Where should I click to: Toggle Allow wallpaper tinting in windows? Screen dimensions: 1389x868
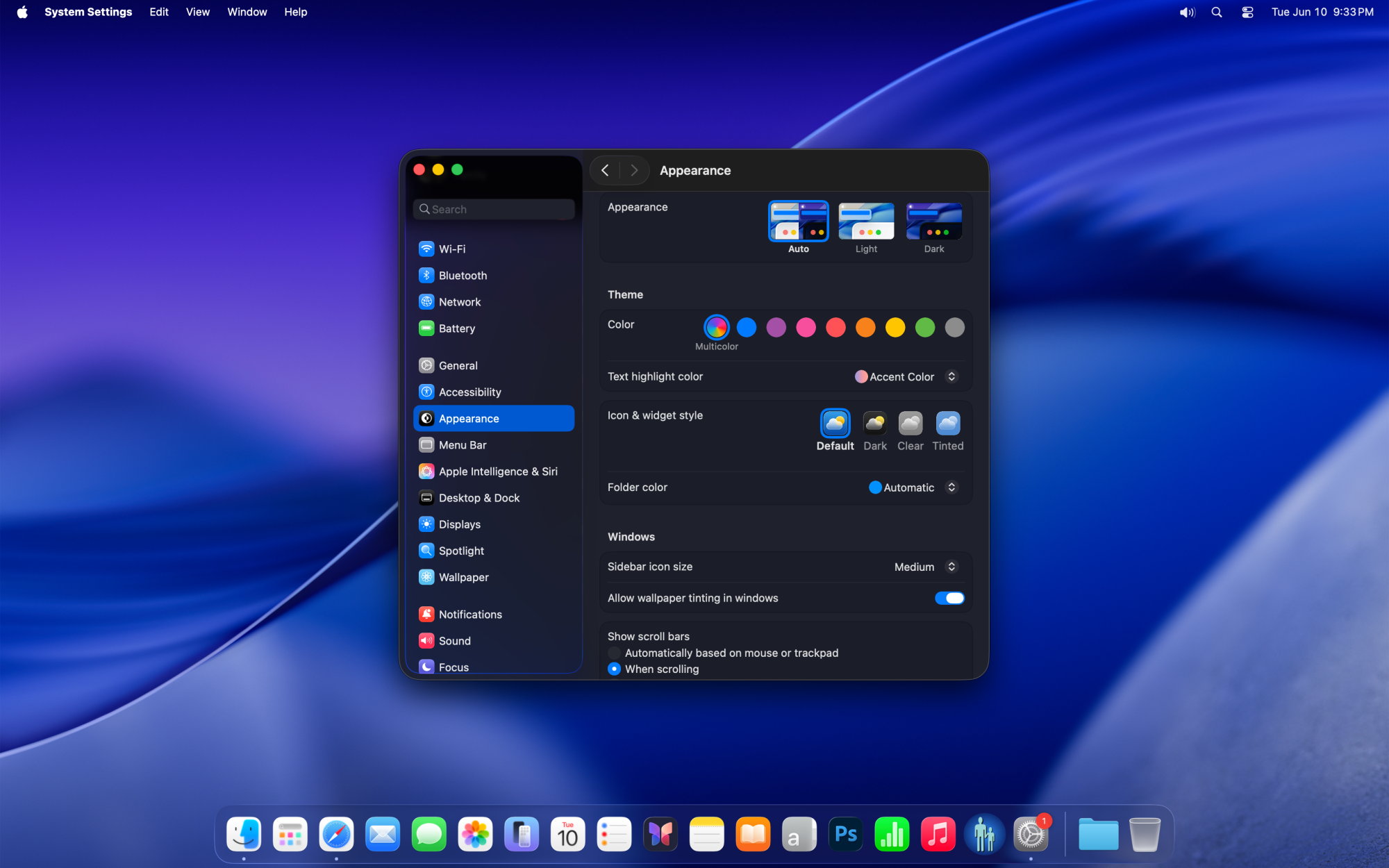click(949, 598)
